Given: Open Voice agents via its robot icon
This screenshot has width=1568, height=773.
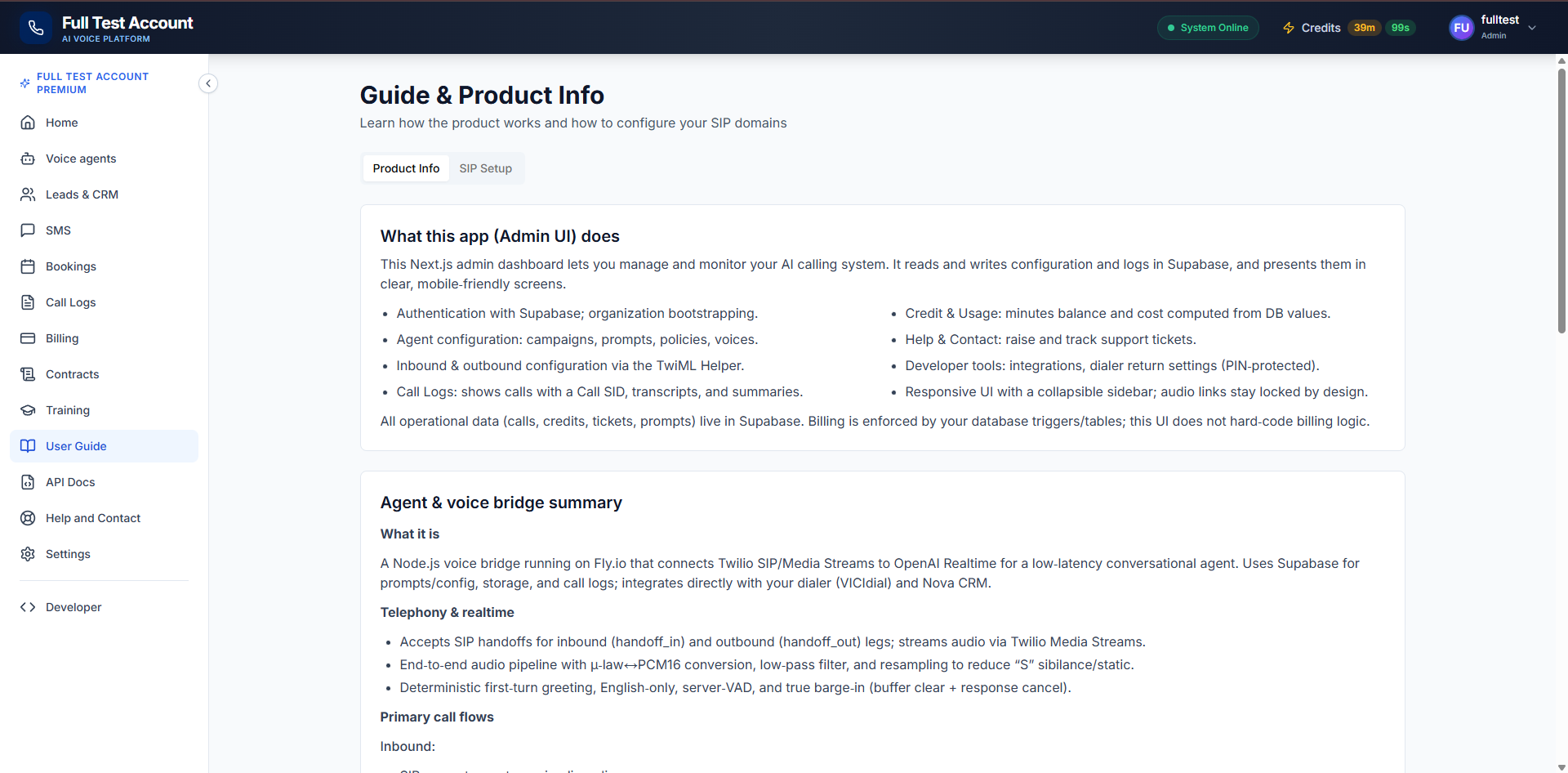Looking at the screenshot, I should tap(28, 159).
